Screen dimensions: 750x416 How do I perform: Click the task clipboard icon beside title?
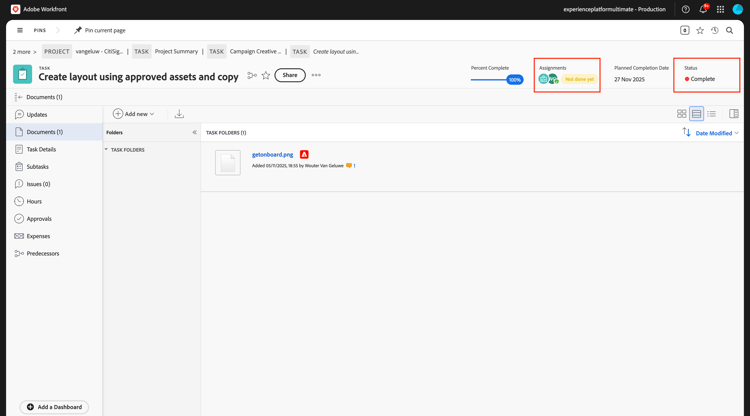click(22, 75)
